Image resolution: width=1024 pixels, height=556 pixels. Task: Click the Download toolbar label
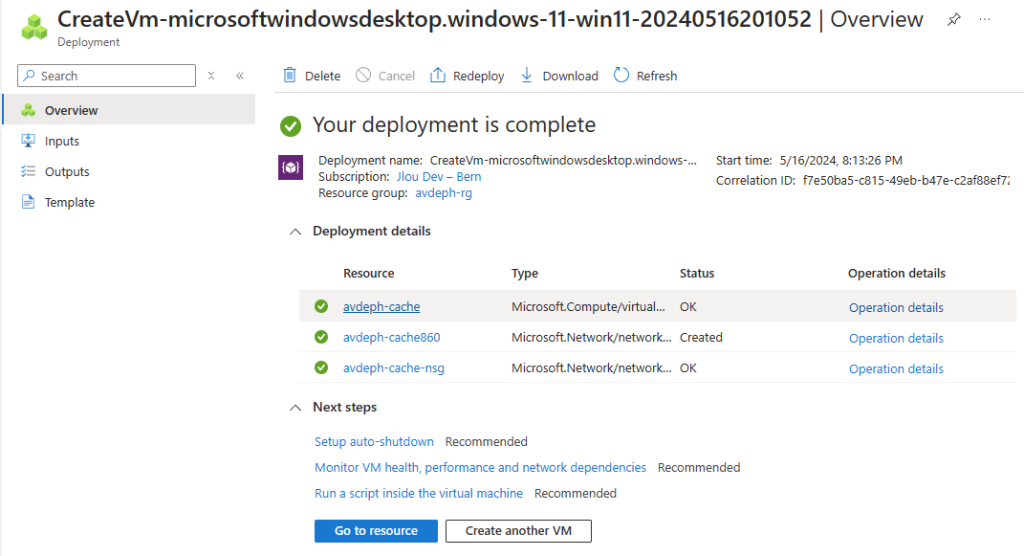[570, 76]
